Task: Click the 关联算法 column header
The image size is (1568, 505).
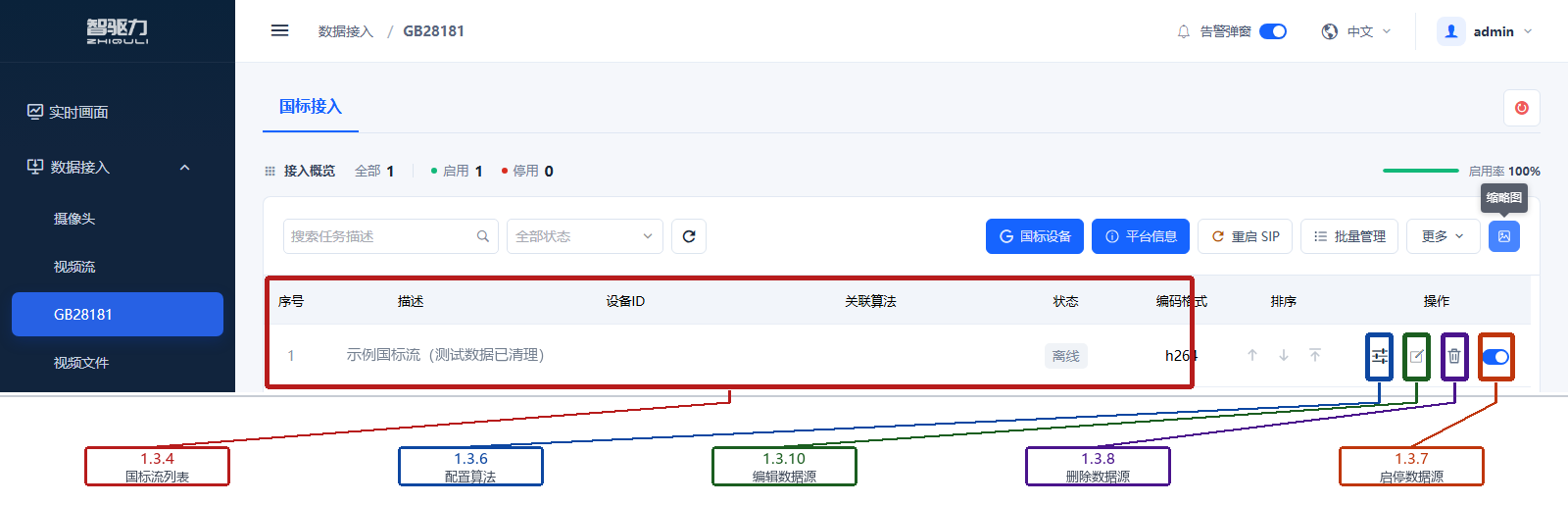Action: pos(870,301)
